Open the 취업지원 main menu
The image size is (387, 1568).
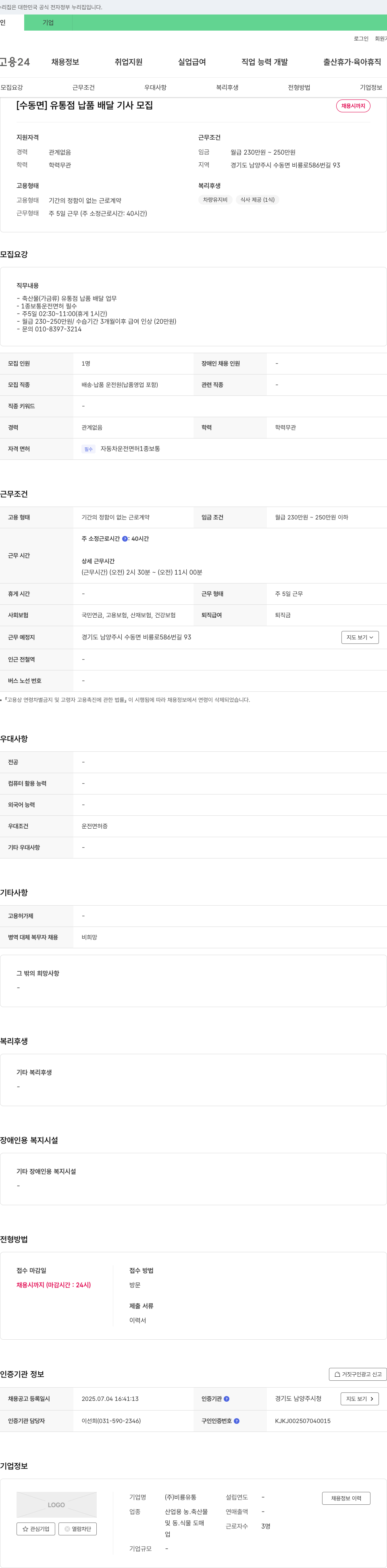[129, 62]
